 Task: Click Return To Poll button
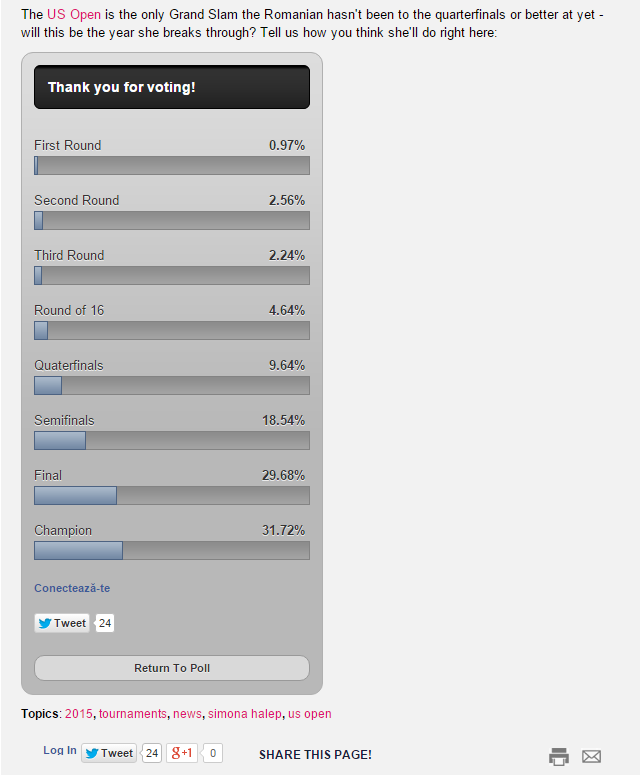tap(172, 668)
